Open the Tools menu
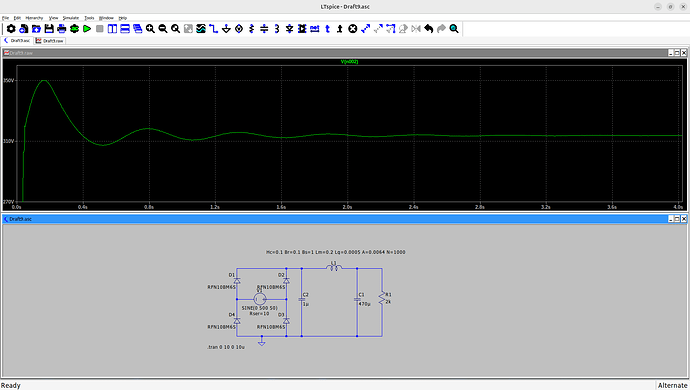 (89, 18)
